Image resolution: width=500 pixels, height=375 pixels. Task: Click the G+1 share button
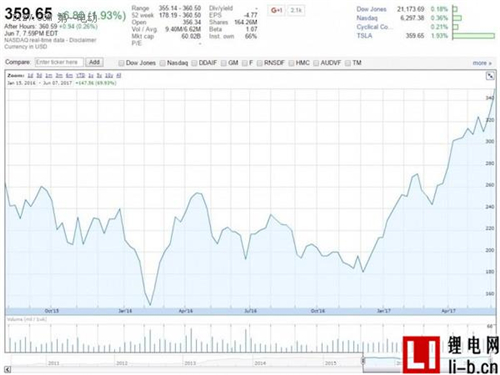point(276,10)
